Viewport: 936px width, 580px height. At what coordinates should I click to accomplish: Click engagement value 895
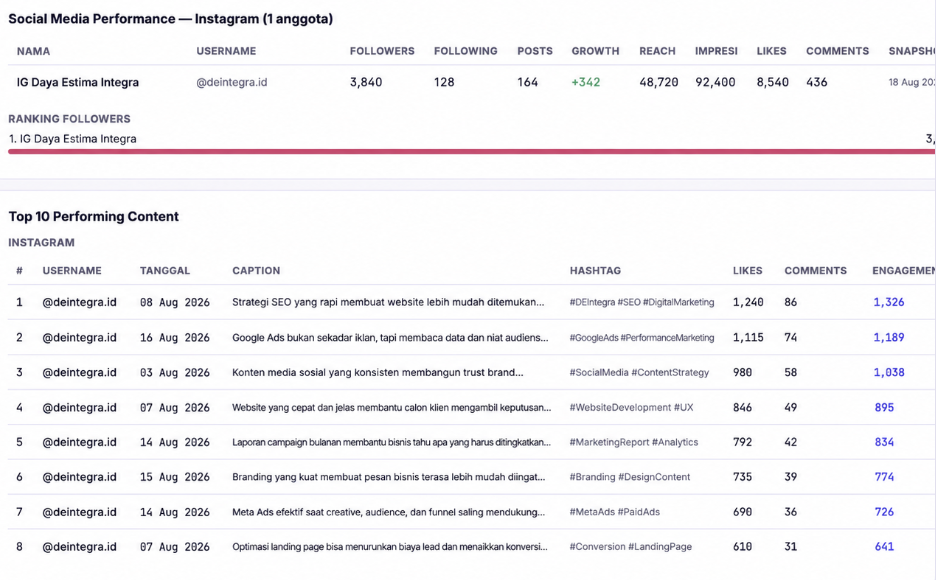[x=884, y=408]
